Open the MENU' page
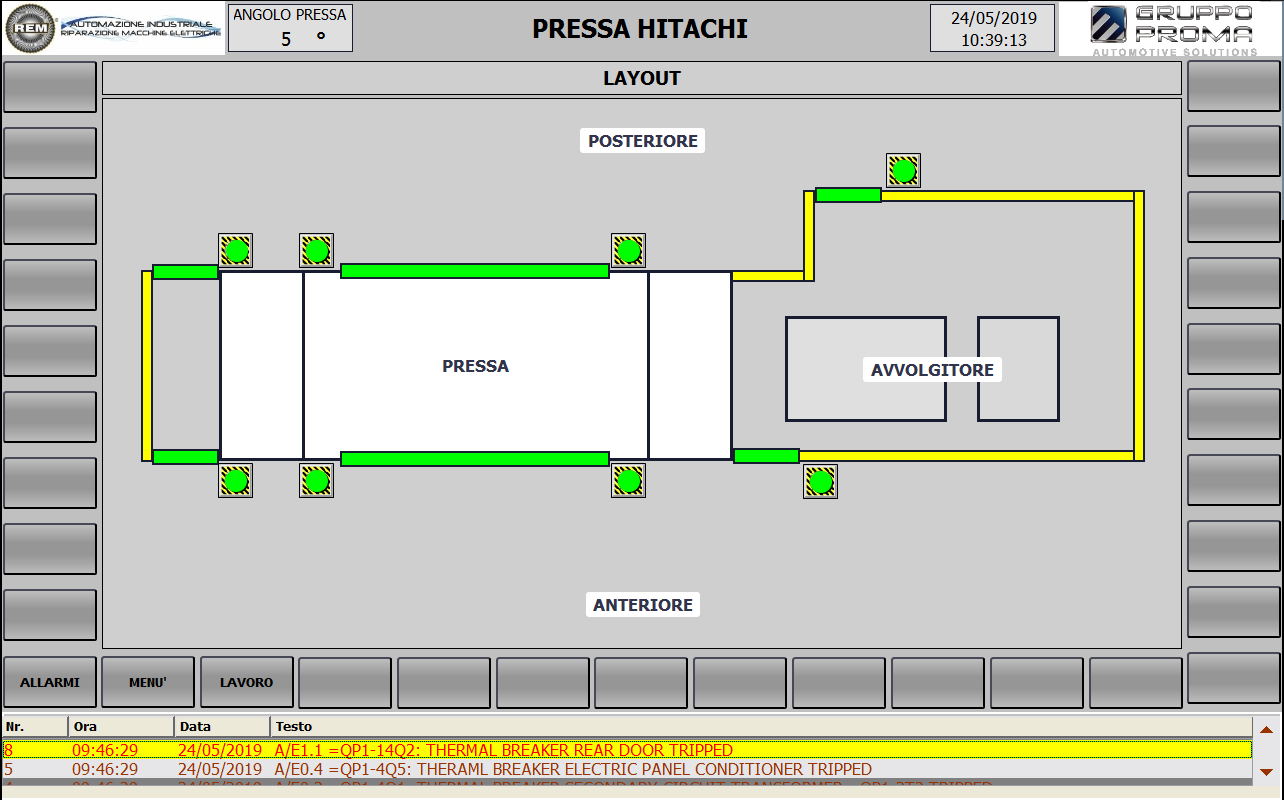This screenshot has width=1284, height=800. tap(148, 682)
